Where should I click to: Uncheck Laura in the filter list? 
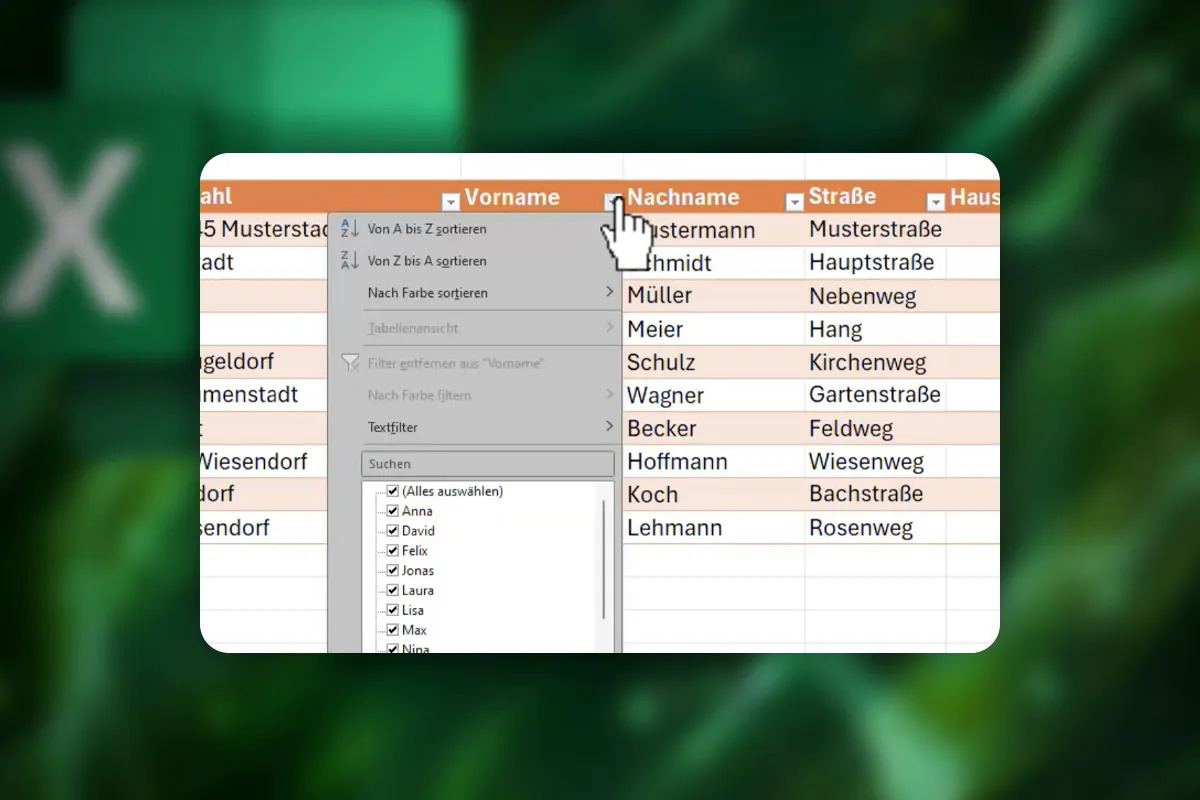click(393, 590)
